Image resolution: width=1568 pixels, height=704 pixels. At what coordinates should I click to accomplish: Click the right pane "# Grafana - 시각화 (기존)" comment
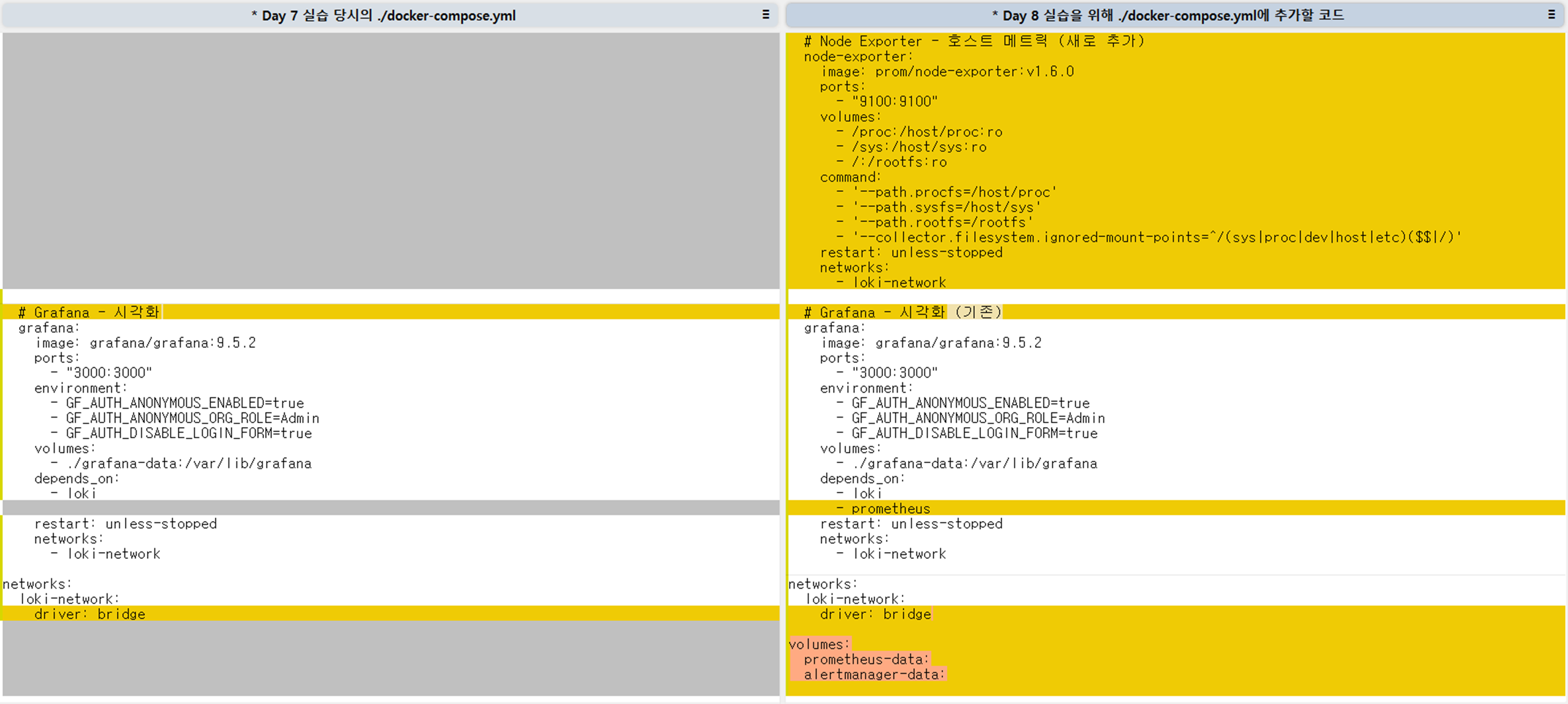[902, 313]
